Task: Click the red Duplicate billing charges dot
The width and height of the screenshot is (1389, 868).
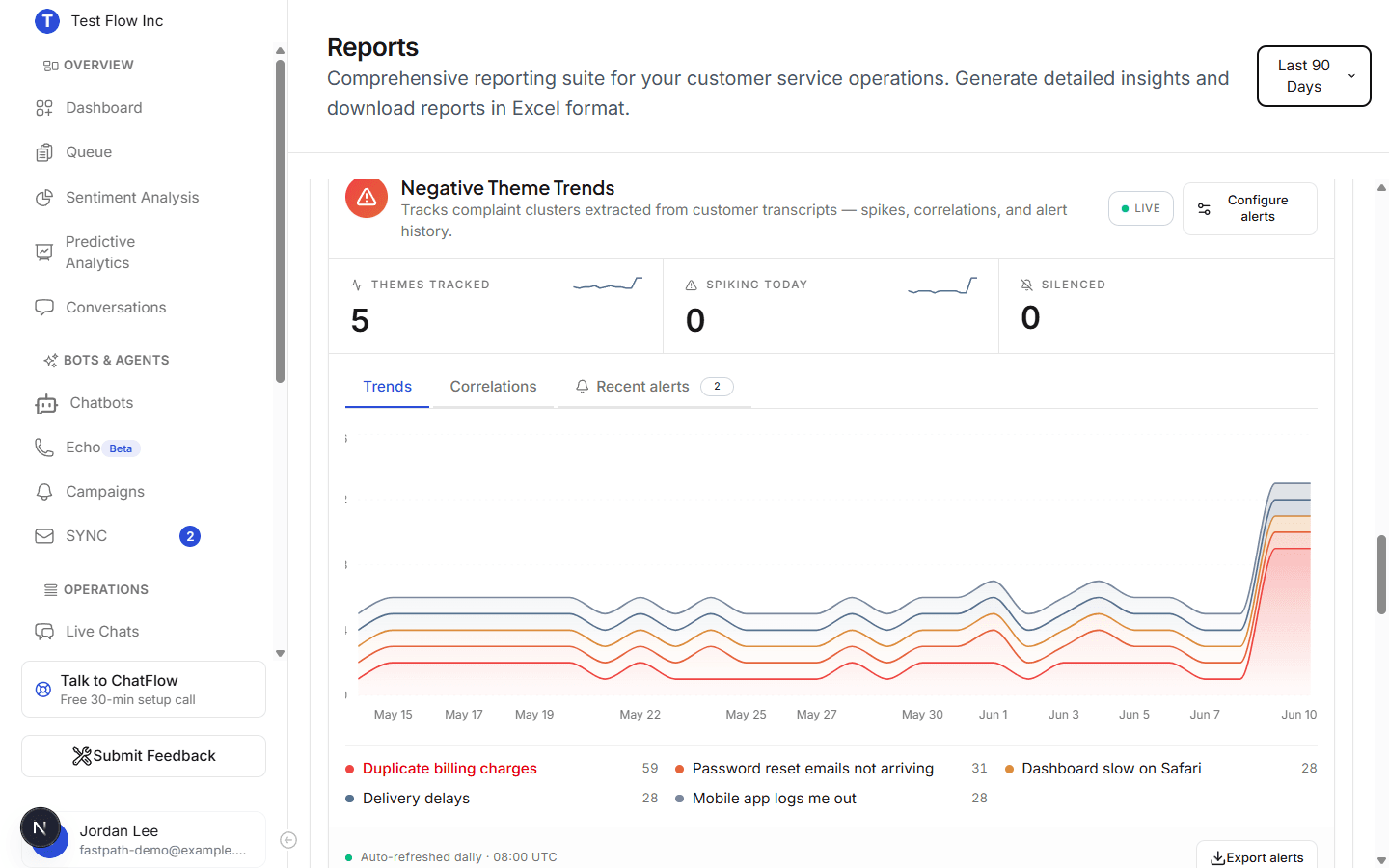Action: coord(350,770)
